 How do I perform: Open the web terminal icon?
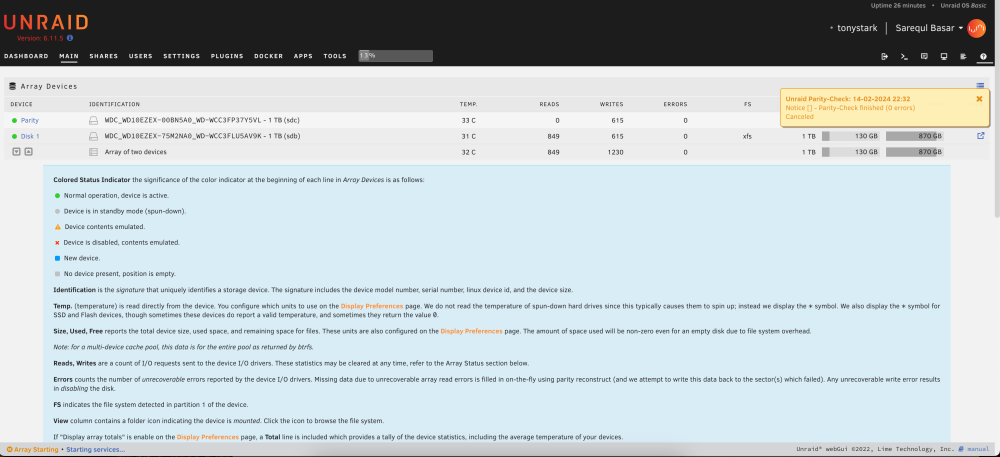(x=904, y=56)
